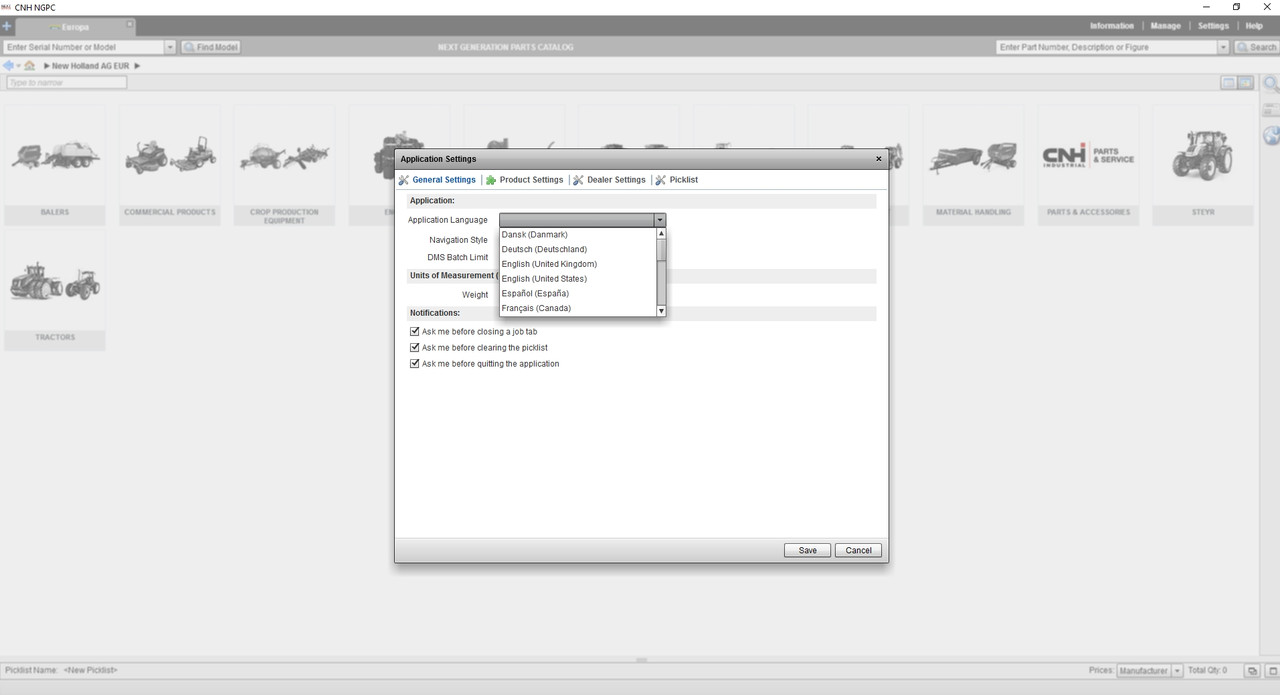Click the overlapping-windows picklist icon in status bar
Viewport: 1280px width, 695px height.
coord(1251,670)
